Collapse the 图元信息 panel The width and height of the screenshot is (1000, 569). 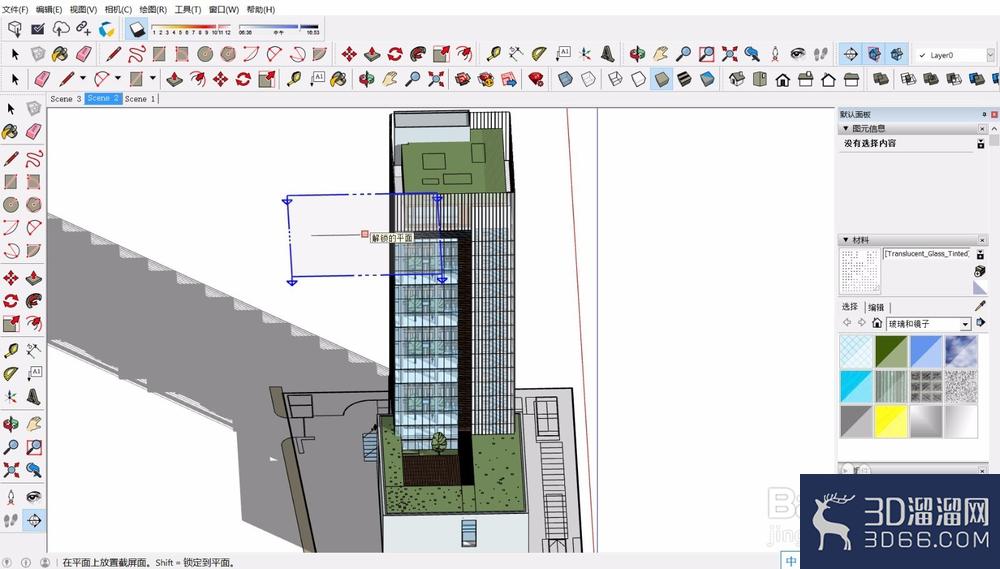(846, 128)
